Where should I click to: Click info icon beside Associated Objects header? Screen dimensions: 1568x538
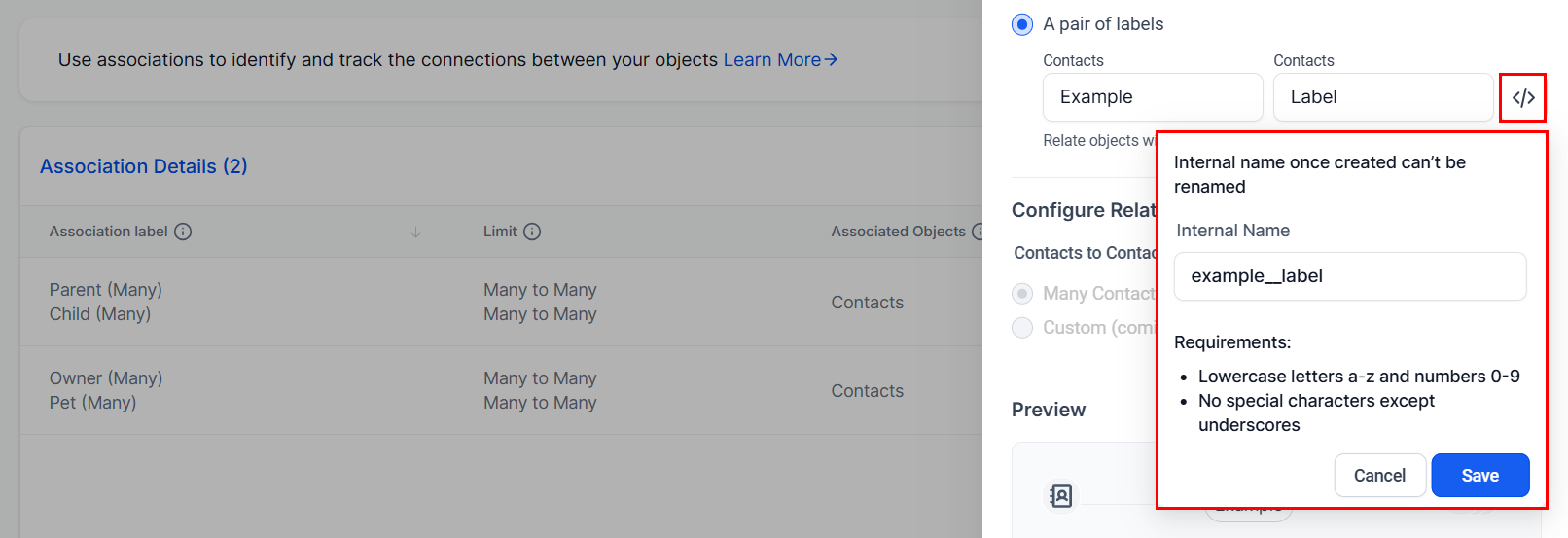[x=978, y=232]
